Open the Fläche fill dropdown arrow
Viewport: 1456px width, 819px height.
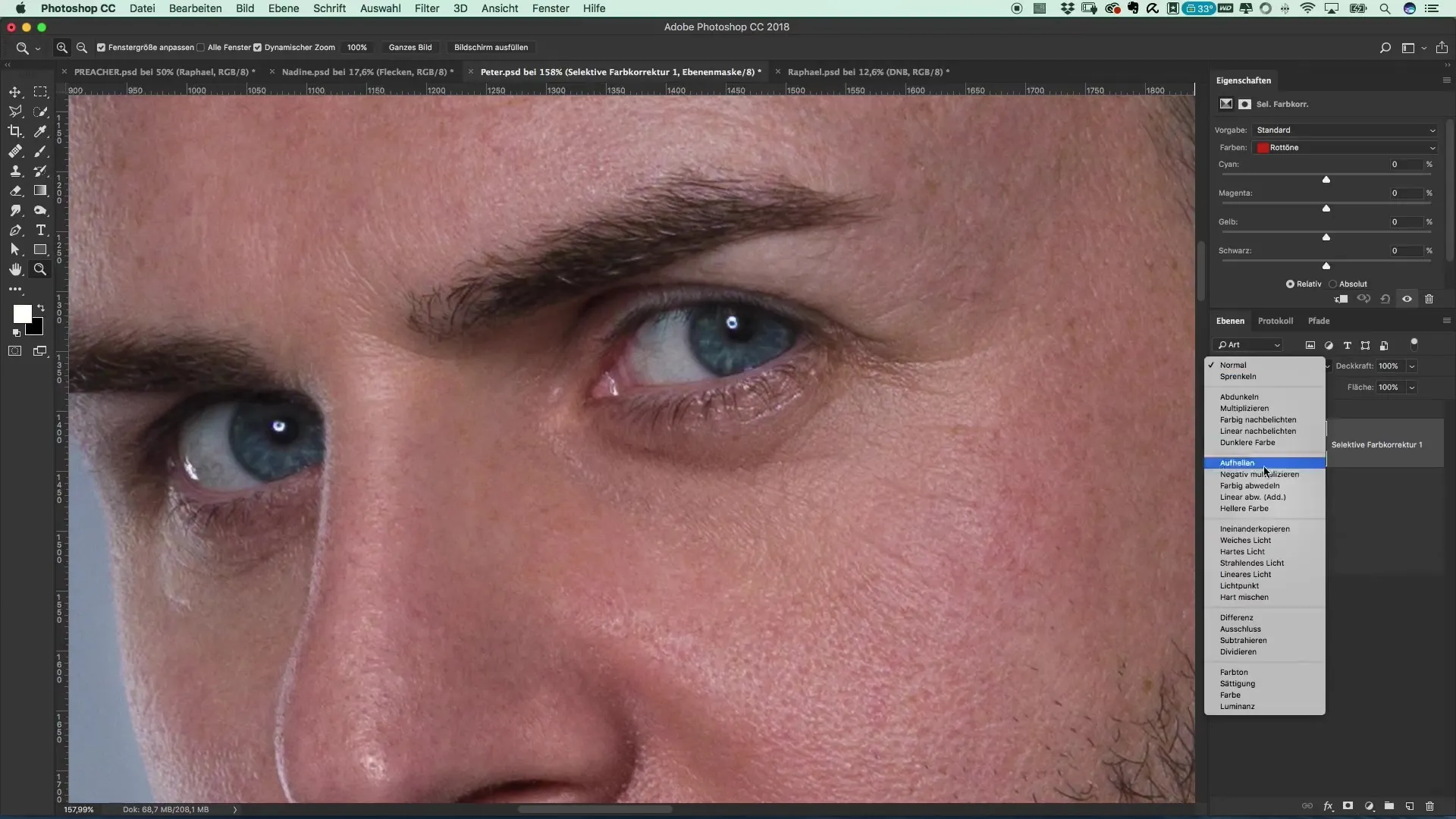point(1412,388)
